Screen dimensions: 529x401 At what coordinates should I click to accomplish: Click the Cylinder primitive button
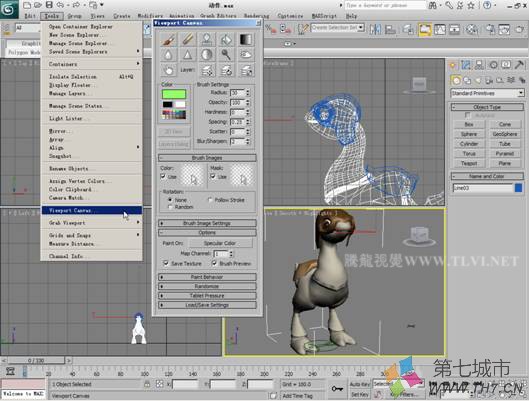[469, 144]
